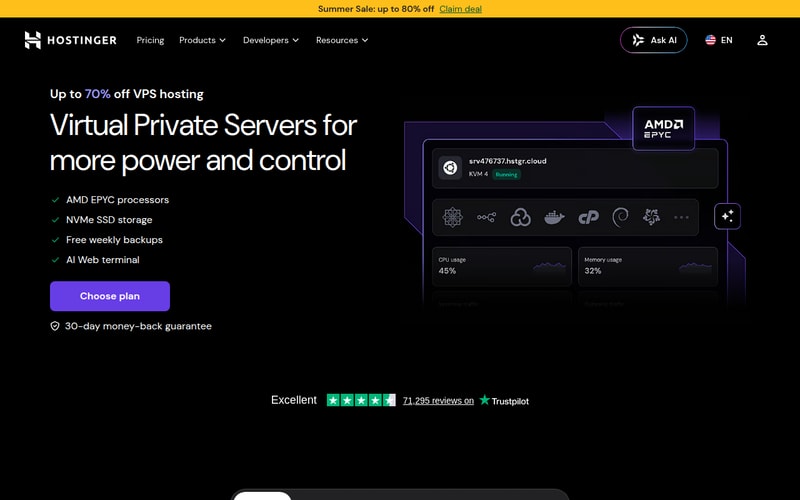Click the Hostinger logo
Screen dimensions: 800x500
coord(70,40)
